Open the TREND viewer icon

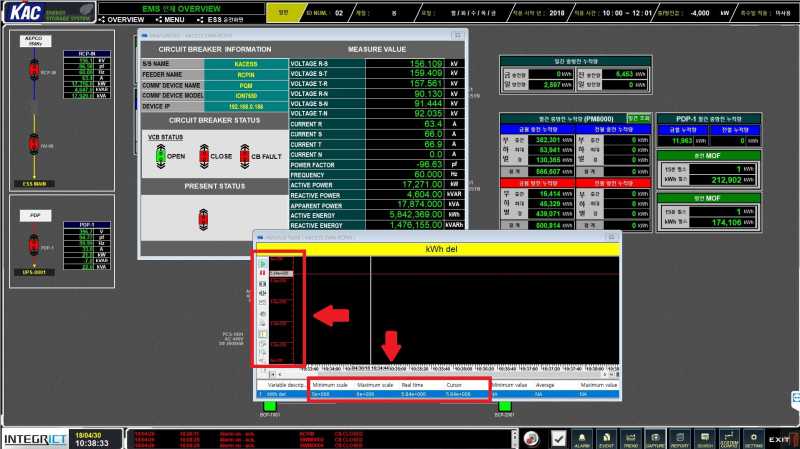(631, 439)
